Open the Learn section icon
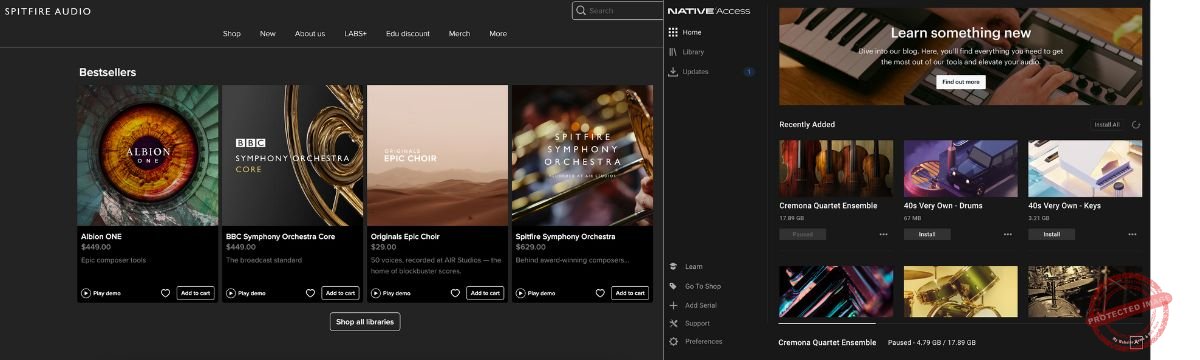 (x=673, y=267)
